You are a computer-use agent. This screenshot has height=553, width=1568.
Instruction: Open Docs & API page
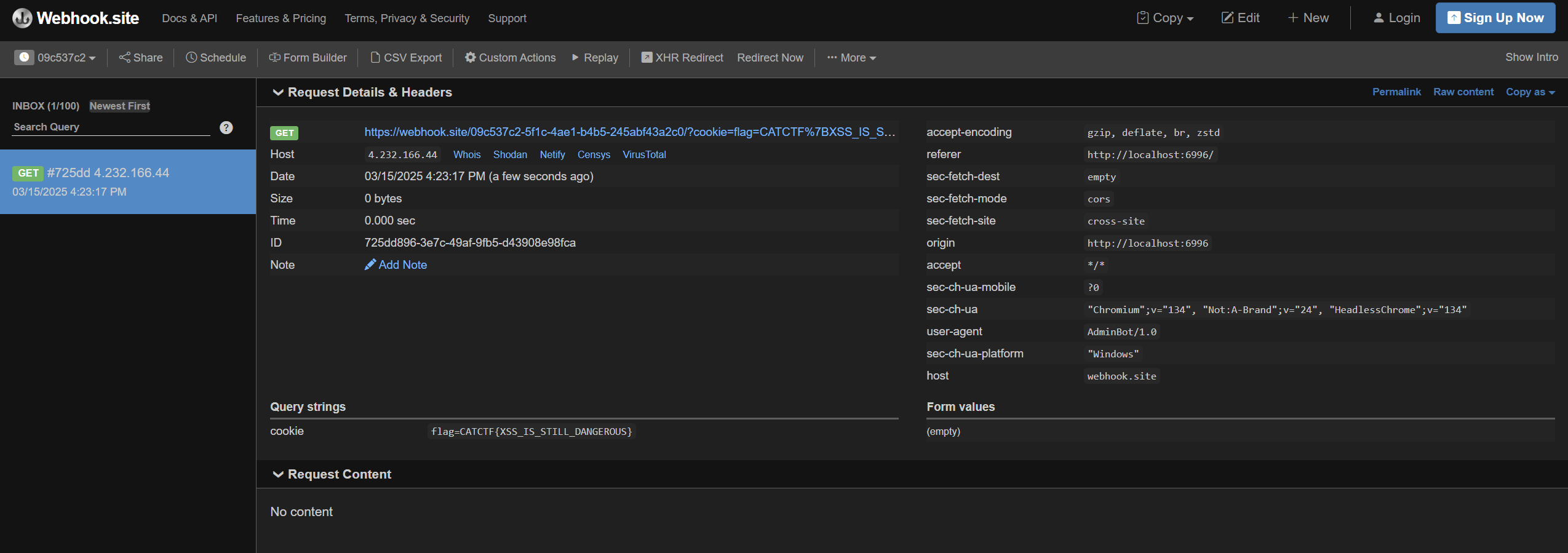click(x=189, y=18)
